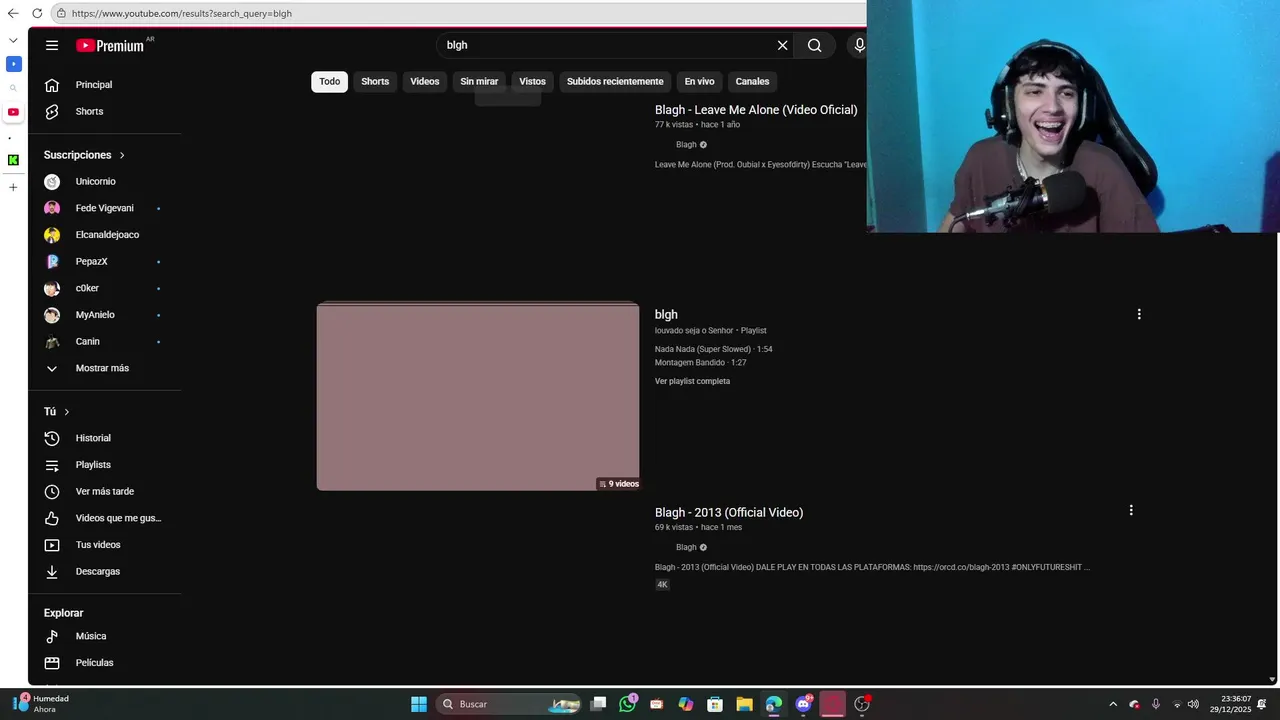Open Fede Vigevani subscription channel
Image resolution: width=1280 pixels, height=720 pixels.
pyautogui.click(x=105, y=208)
